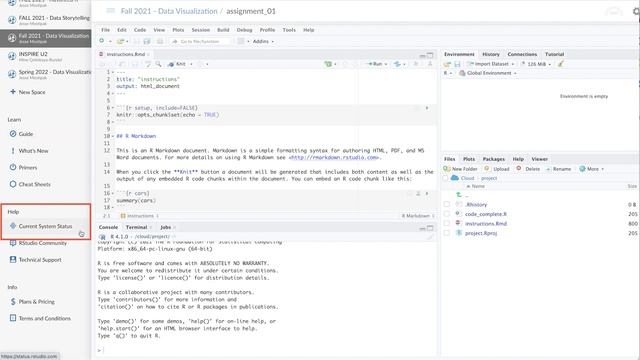This screenshot has width=640, height=360.
Task: Switch to the Viewer tab
Action: click(x=539, y=159)
